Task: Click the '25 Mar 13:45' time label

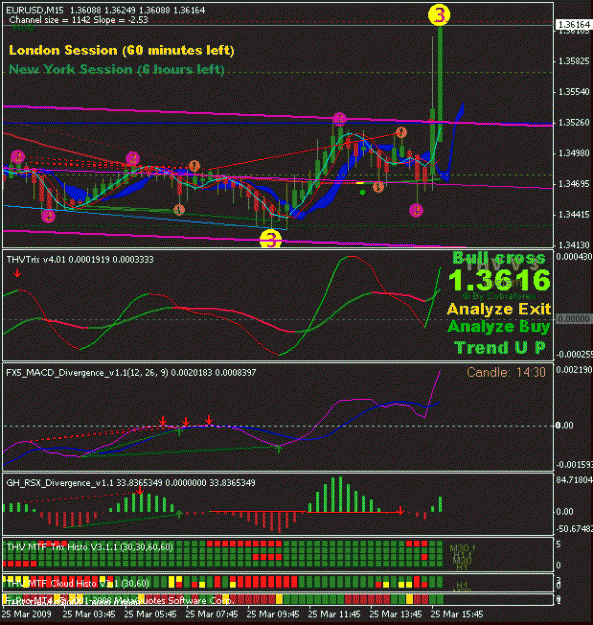Action: tap(396, 614)
